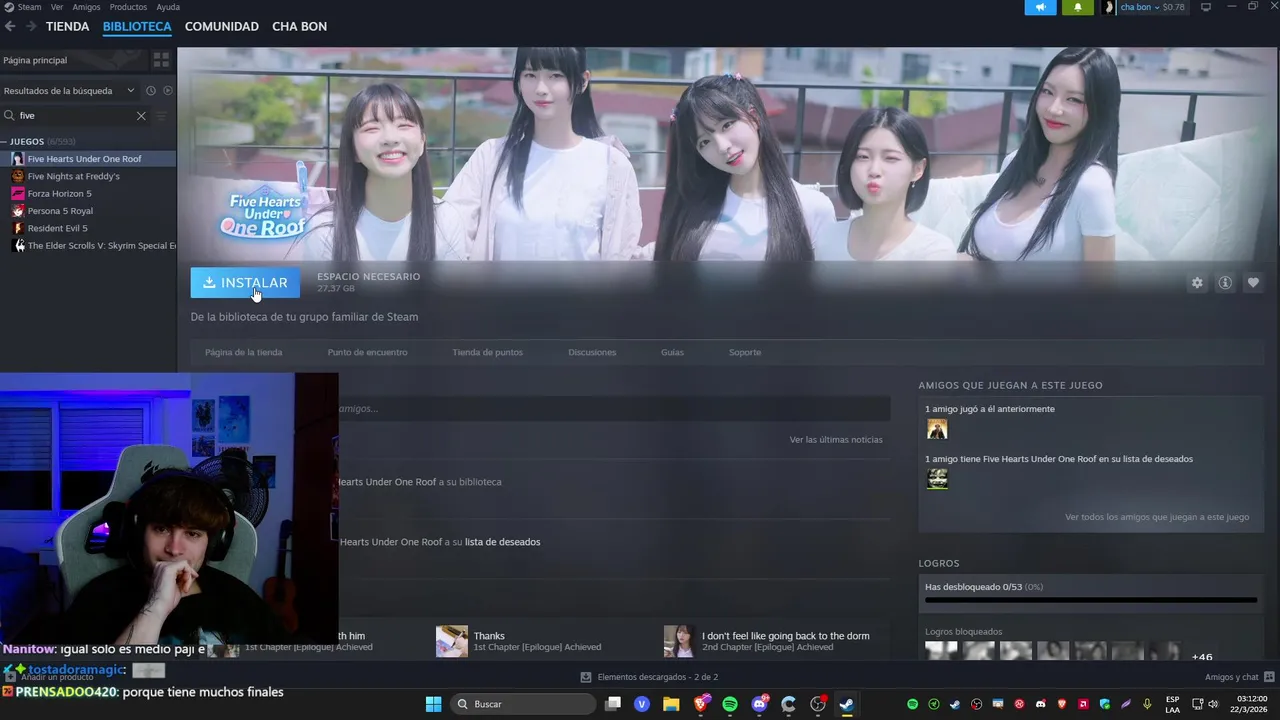The width and height of the screenshot is (1280, 720).
Task: Open Tienda de puntos link
Action: (487, 352)
